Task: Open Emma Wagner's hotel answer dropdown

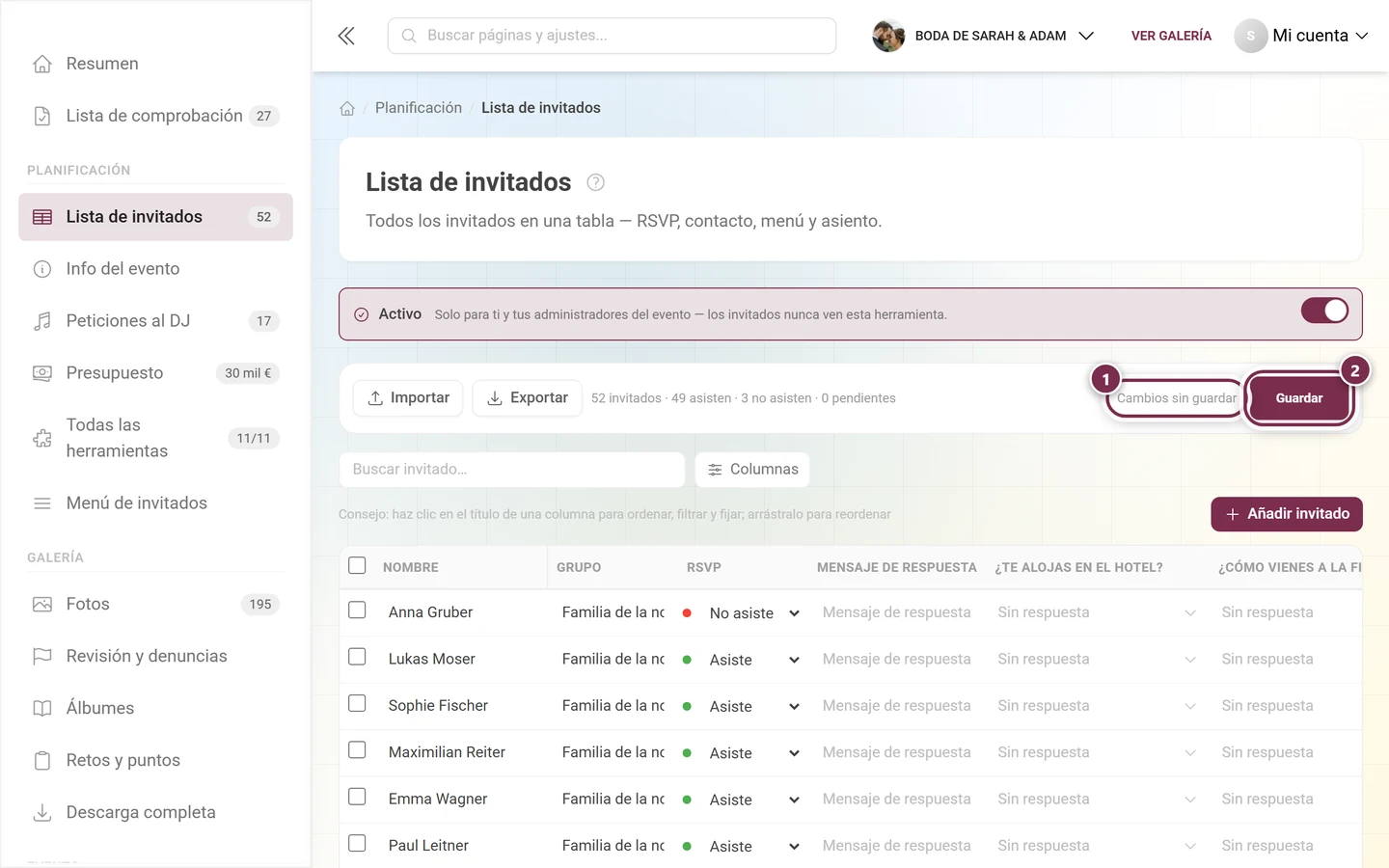Action: click(1097, 800)
